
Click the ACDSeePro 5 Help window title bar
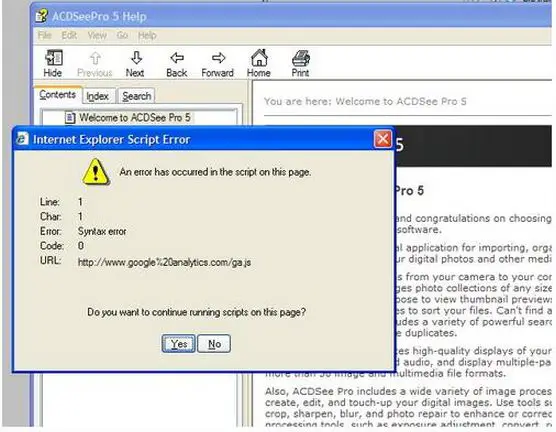point(291,16)
